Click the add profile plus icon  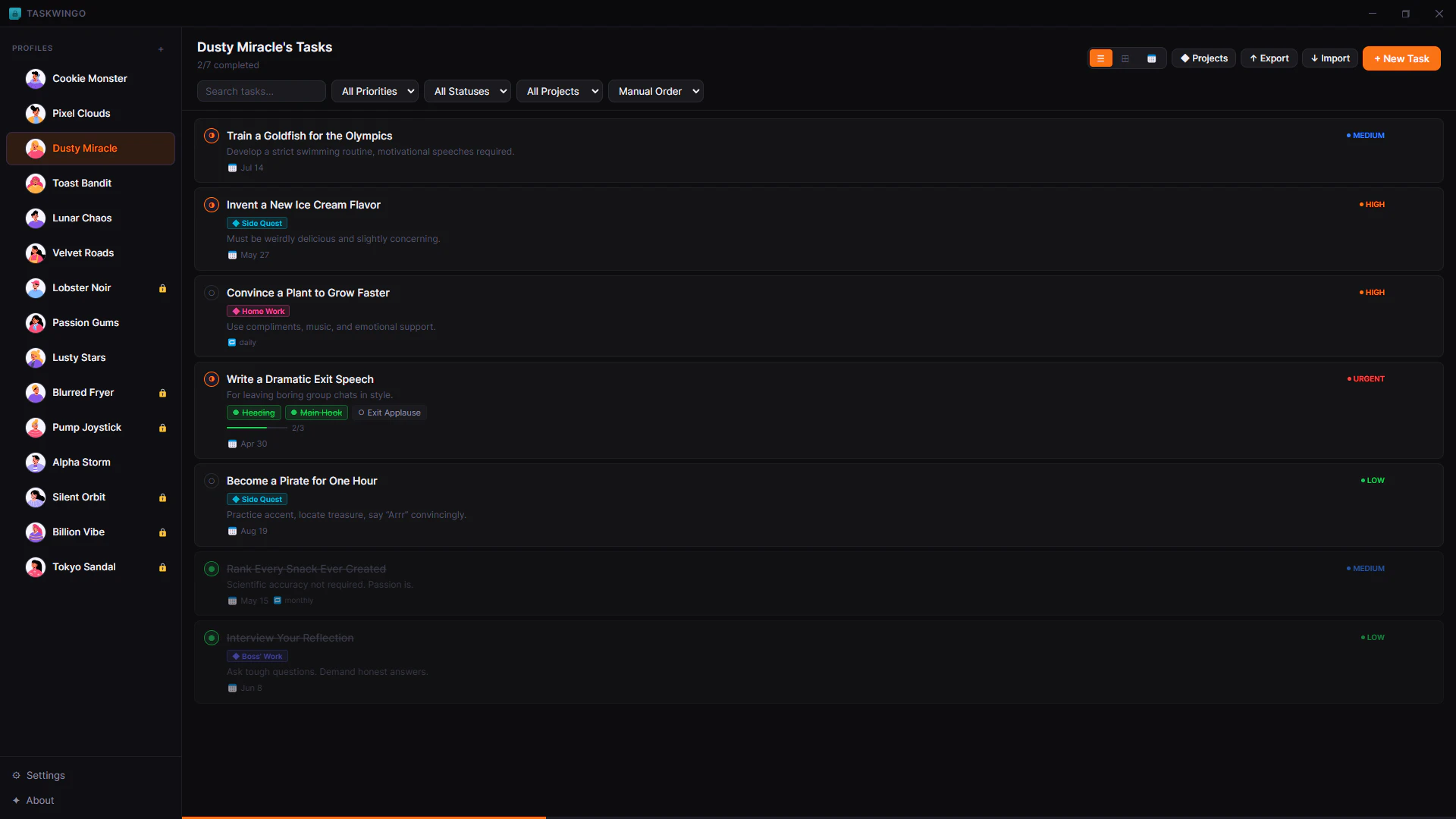161,49
